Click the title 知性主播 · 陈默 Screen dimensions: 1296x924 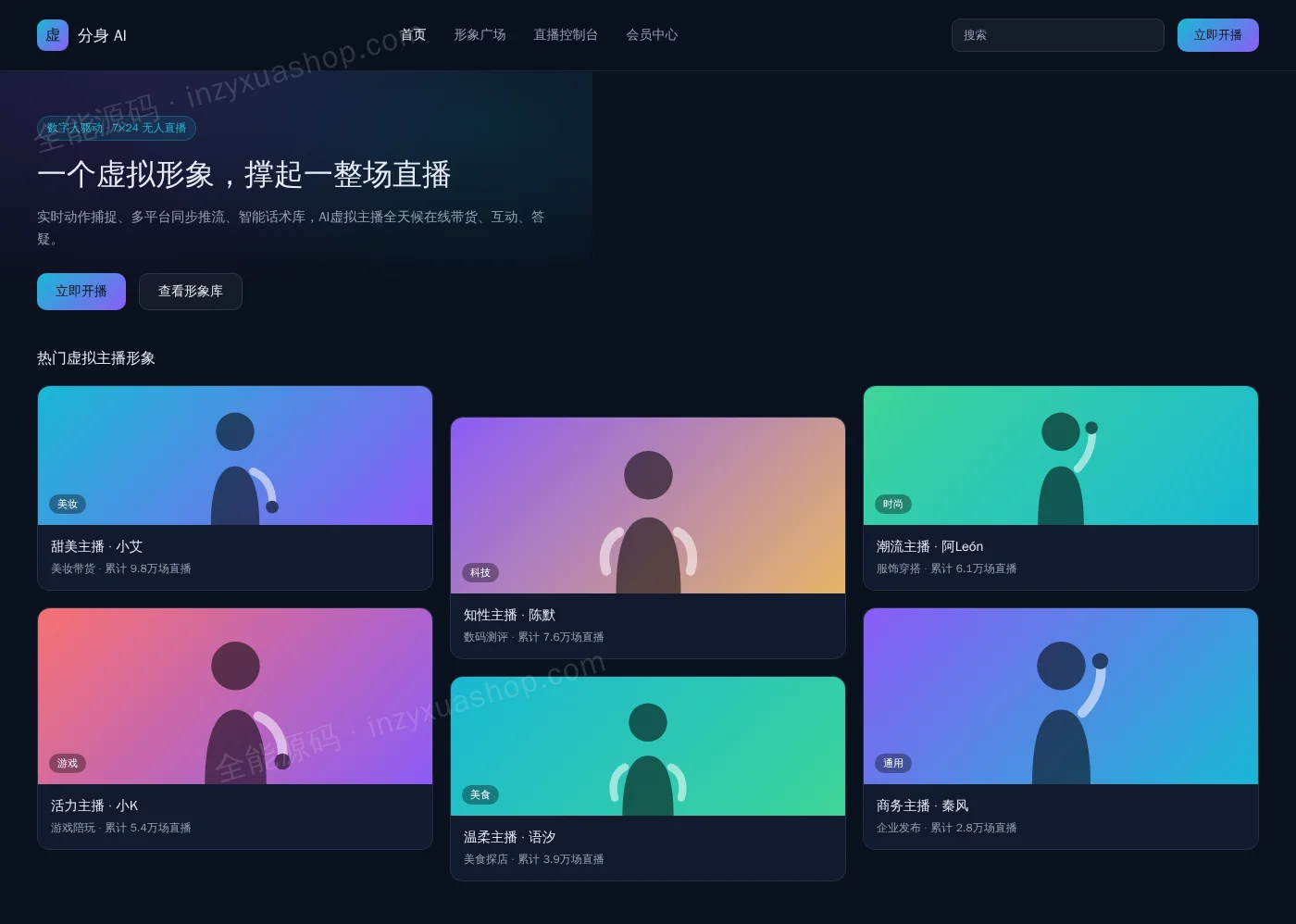pyautogui.click(x=510, y=616)
